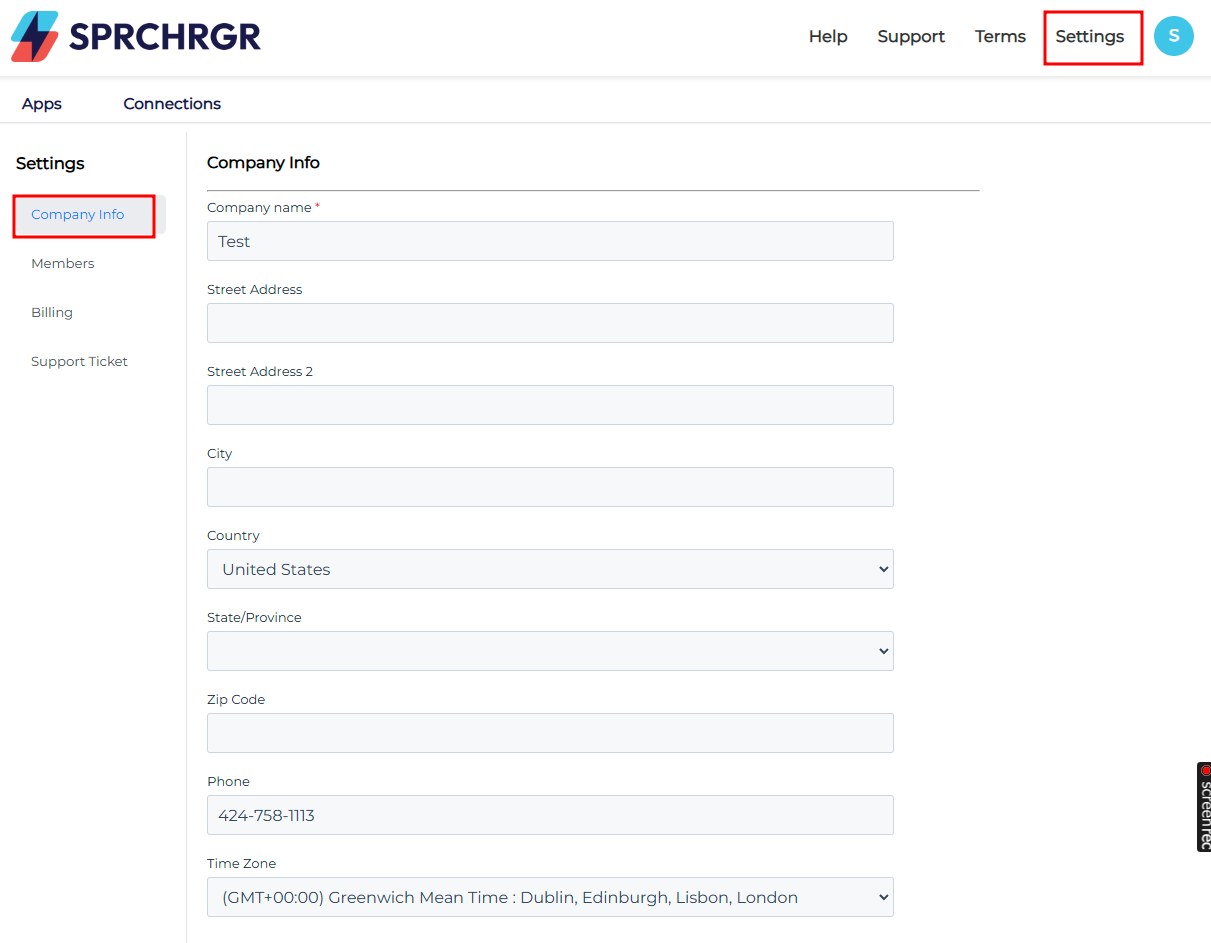The image size is (1211, 943).
Task: Click the screenrec recorder widget
Action: point(1204,807)
